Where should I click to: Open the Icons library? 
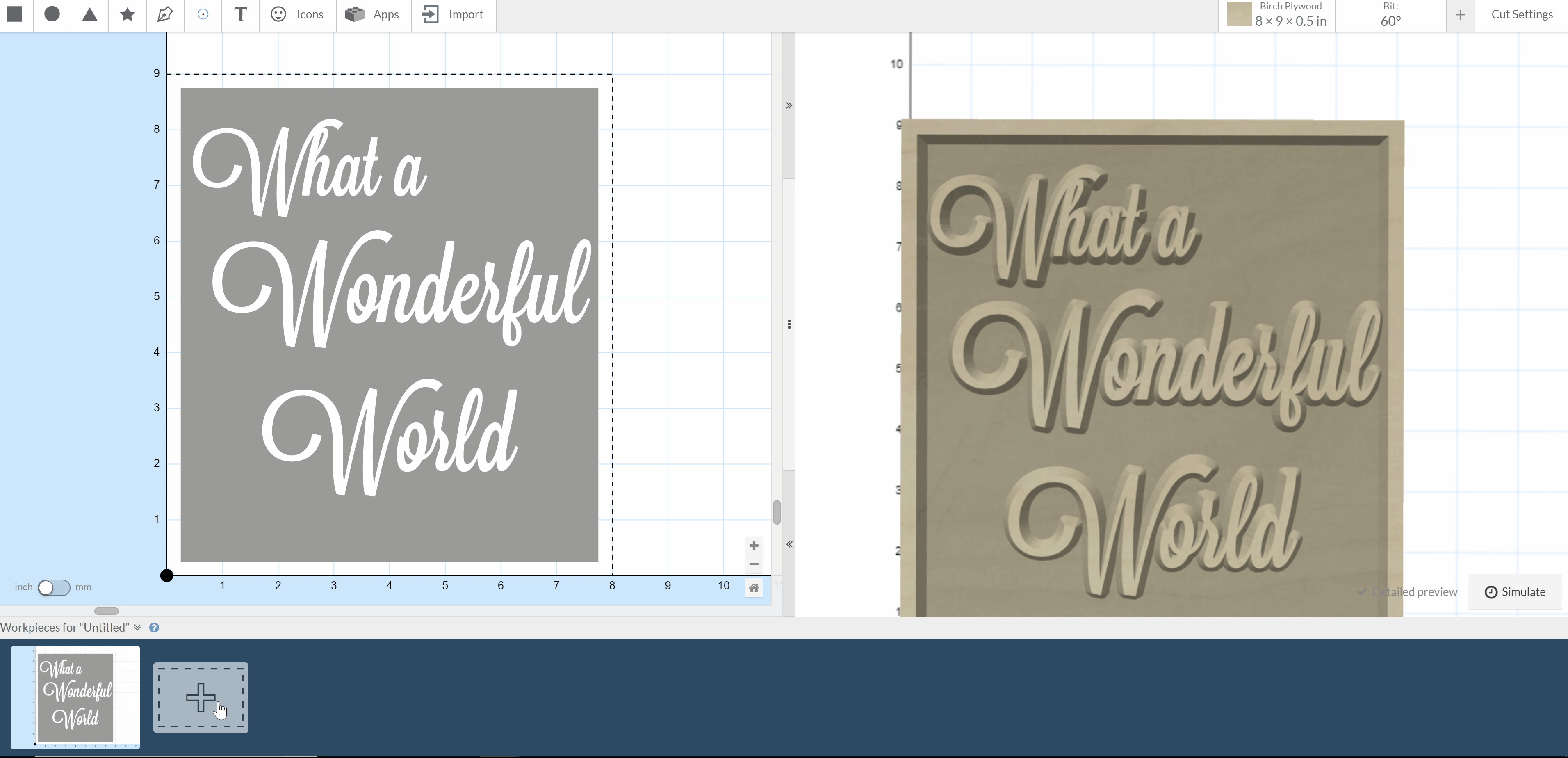tap(298, 14)
